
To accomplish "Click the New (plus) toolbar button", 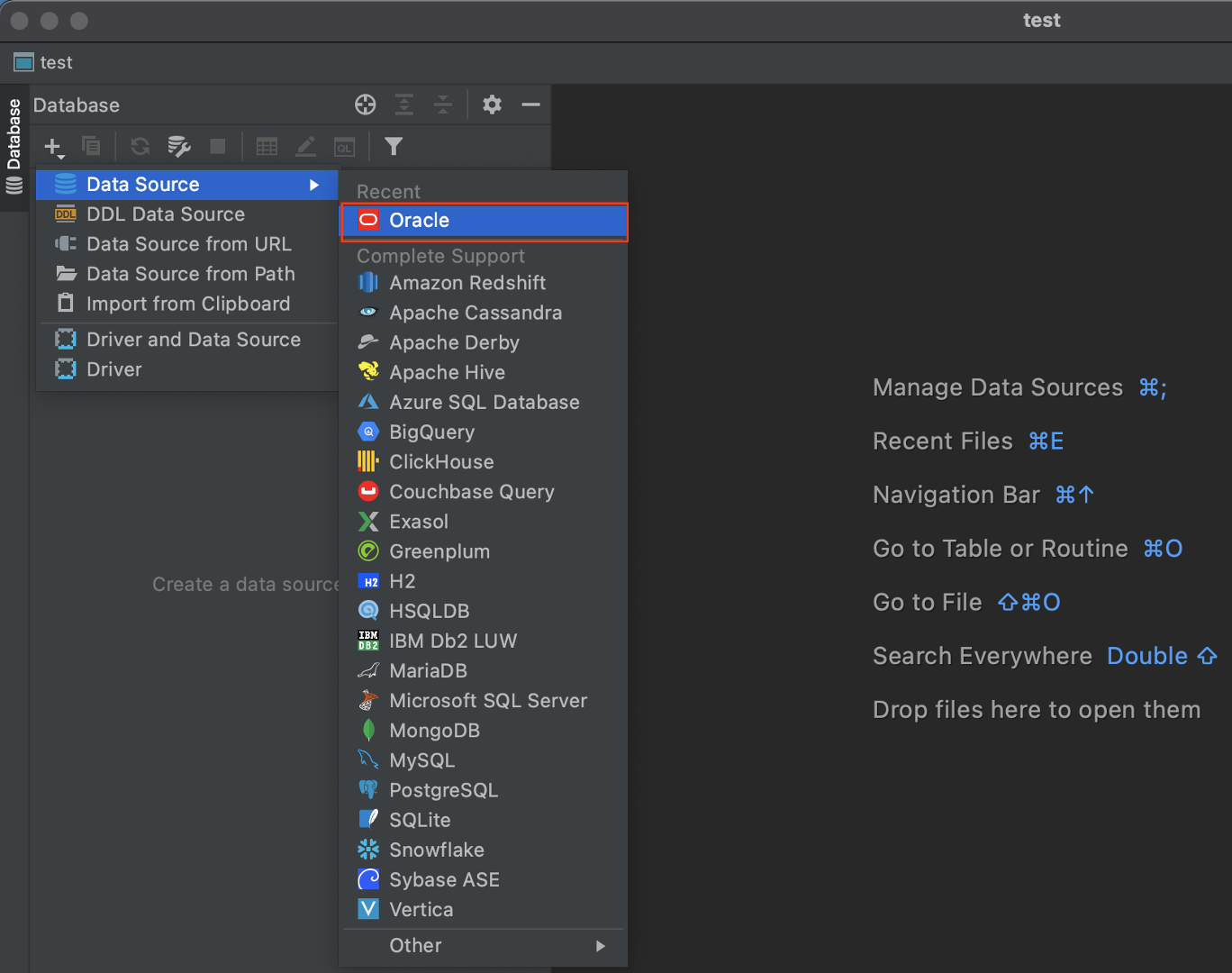I will pos(54,147).
